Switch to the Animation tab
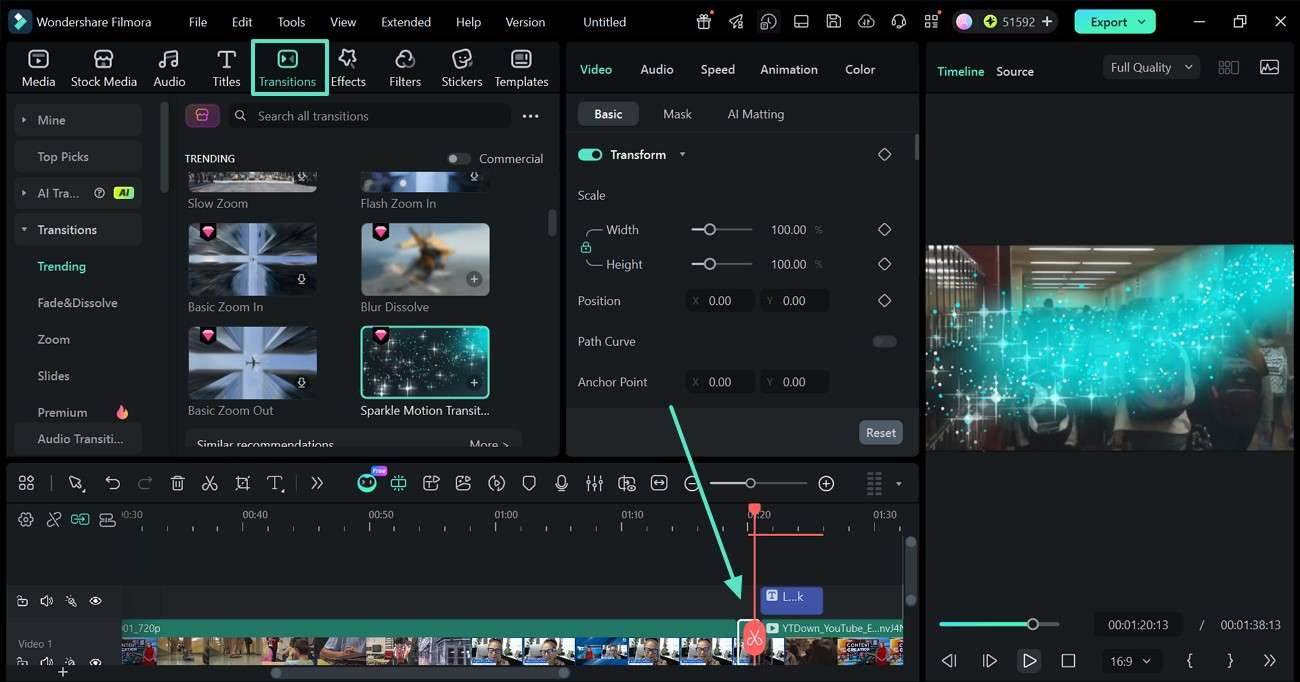This screenshot has width=1300, height=682. 789,69
